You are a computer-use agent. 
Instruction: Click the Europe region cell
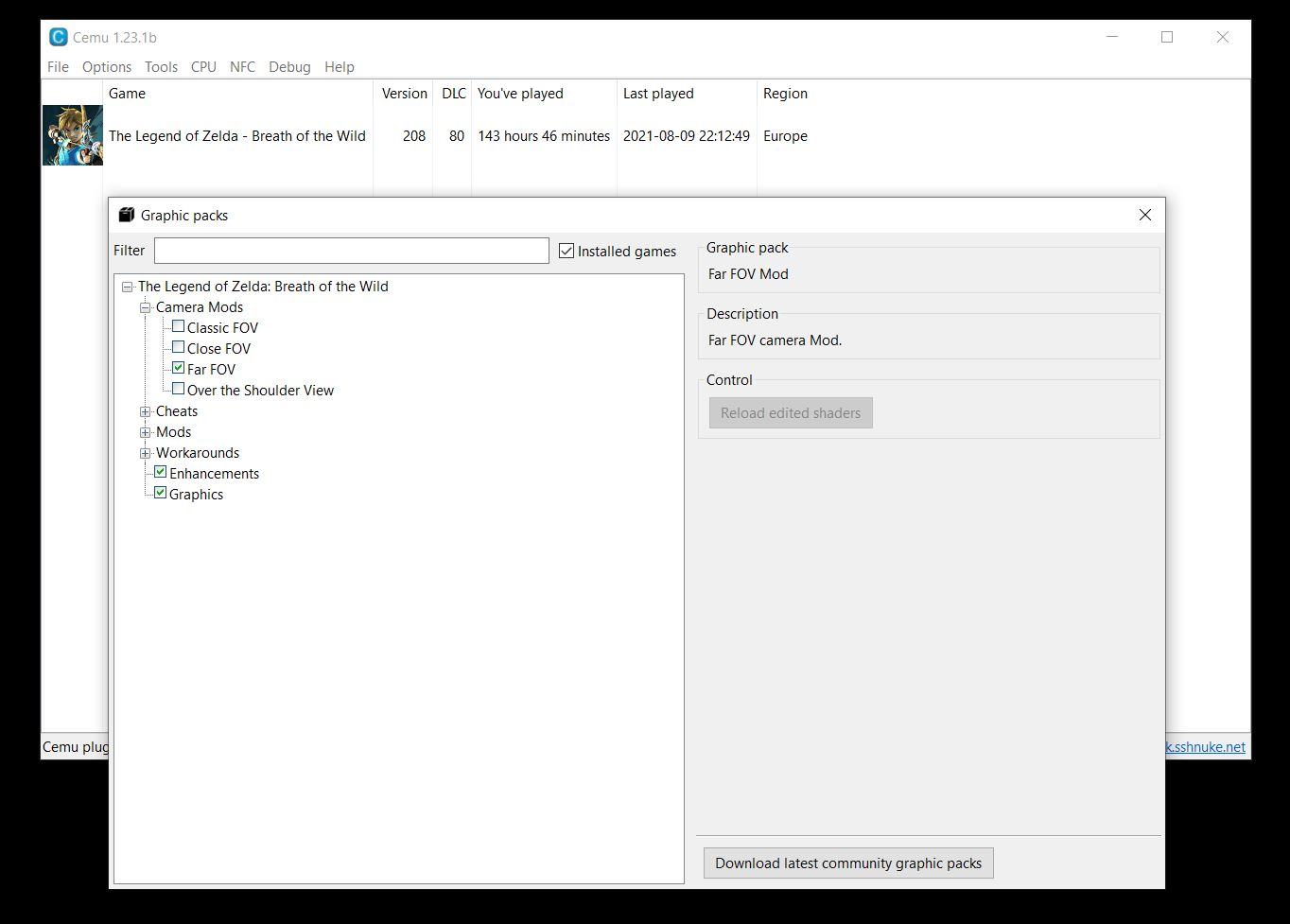(785, 136)
